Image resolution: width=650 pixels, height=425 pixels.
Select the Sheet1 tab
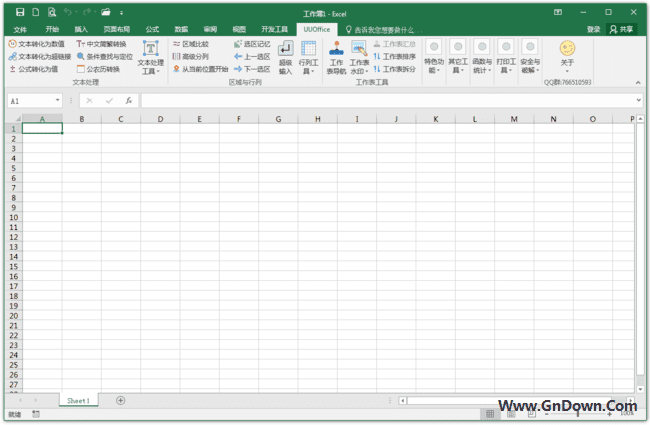click(x=78, y=401)
